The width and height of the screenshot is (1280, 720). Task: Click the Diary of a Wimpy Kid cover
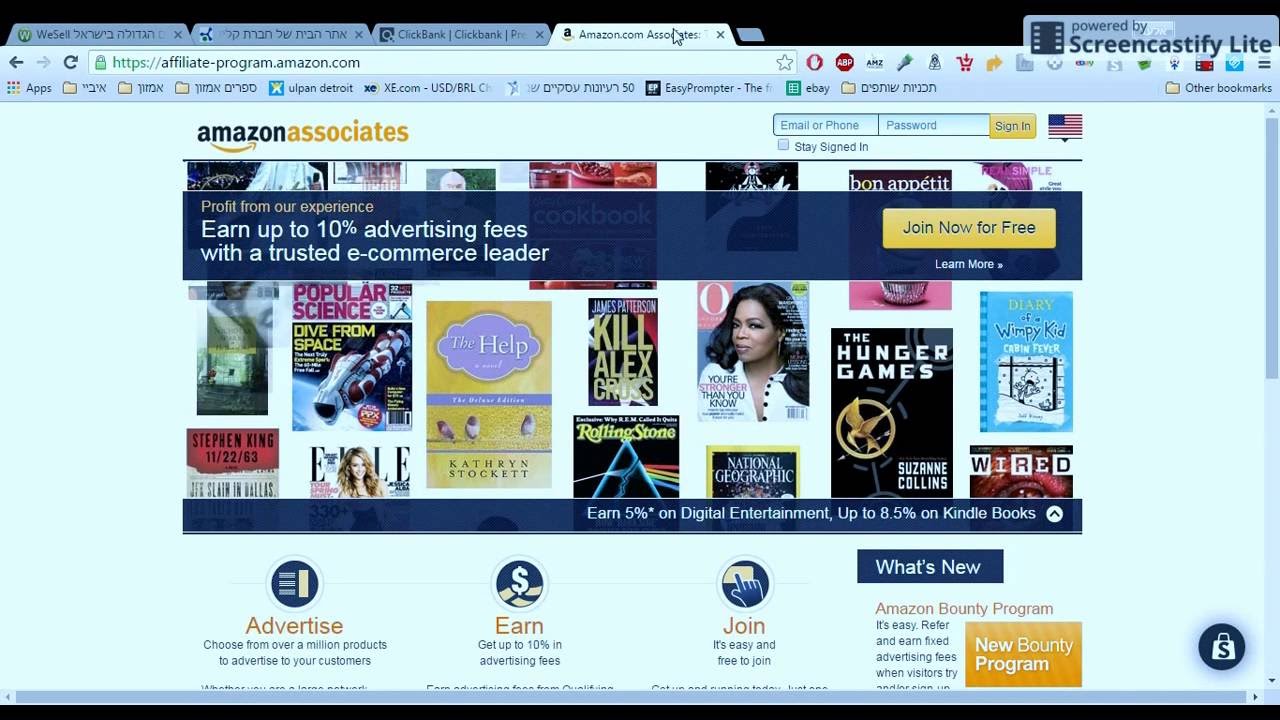(1026, 361)
